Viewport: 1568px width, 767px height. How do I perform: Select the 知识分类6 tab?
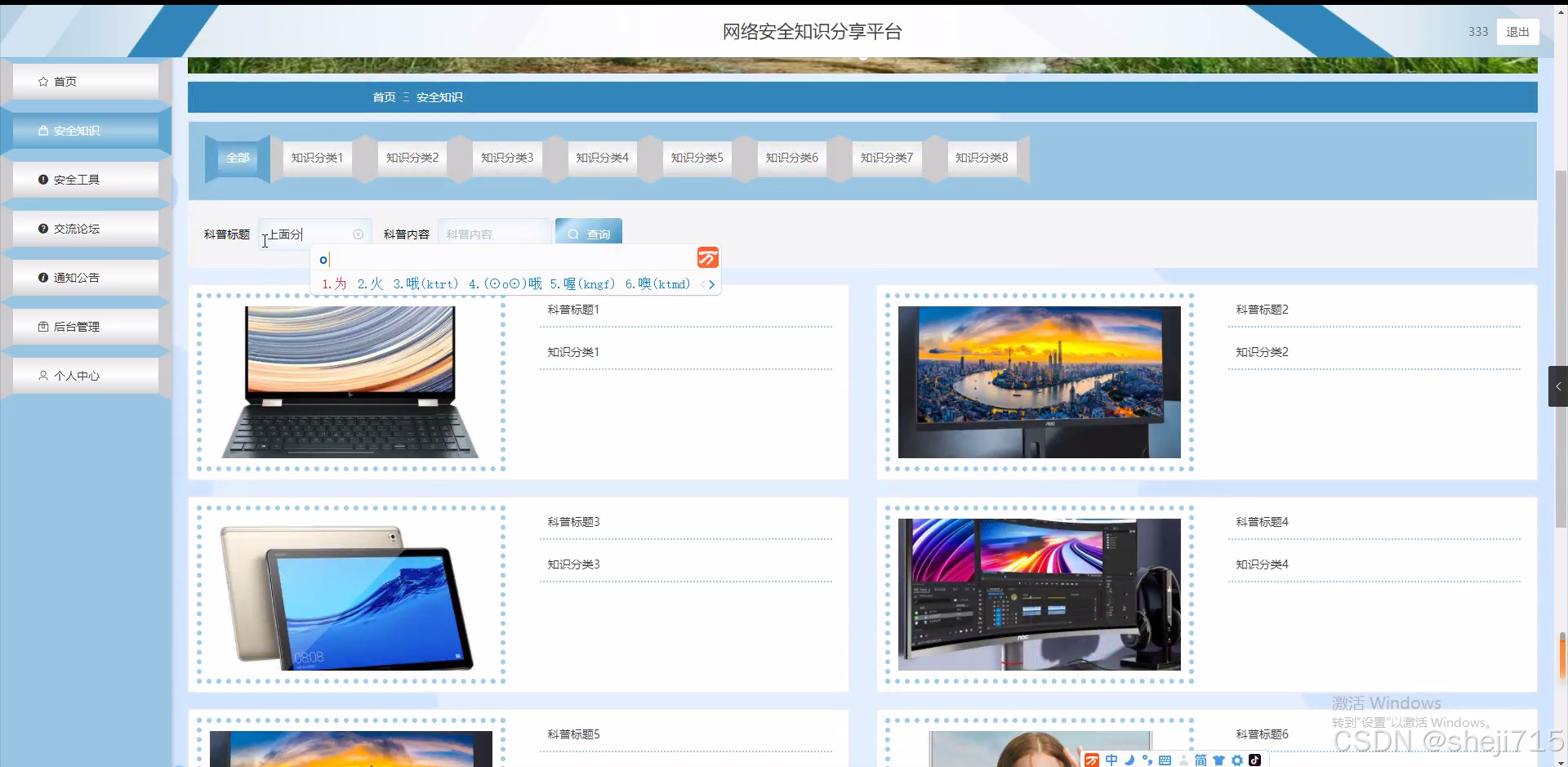(x=792, y=158)
